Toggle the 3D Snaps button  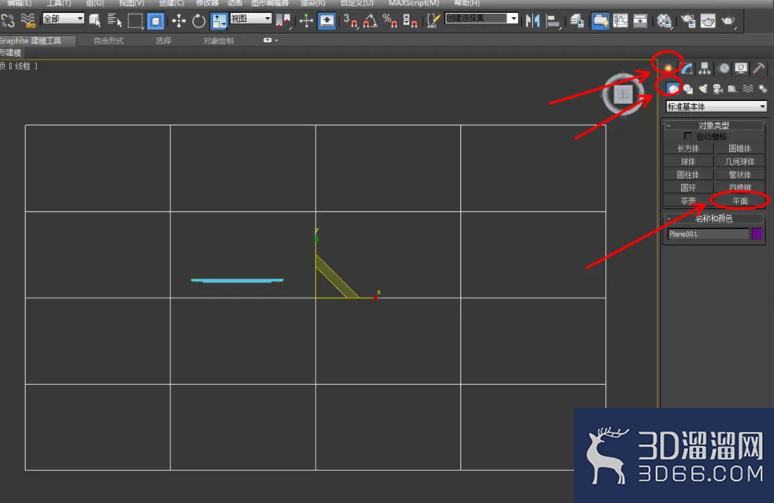pyautogui.click(x=350, y=21)
